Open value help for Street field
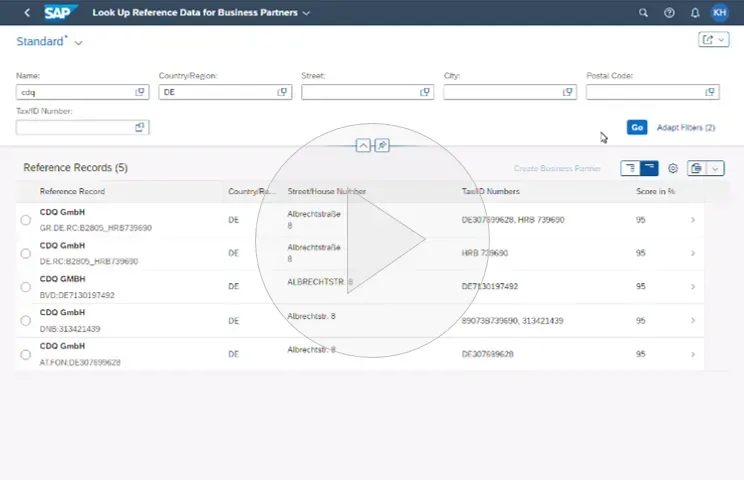 coord(425,92)
